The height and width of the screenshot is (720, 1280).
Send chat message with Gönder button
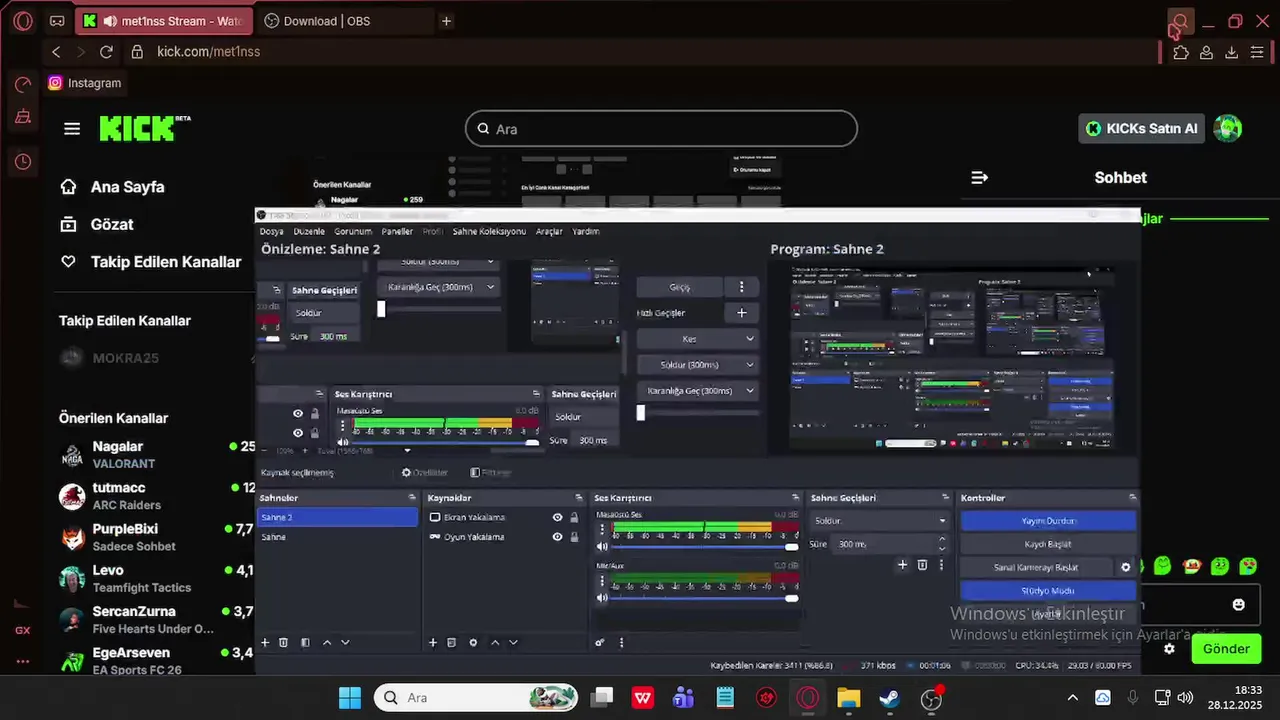click(1226, 649)
